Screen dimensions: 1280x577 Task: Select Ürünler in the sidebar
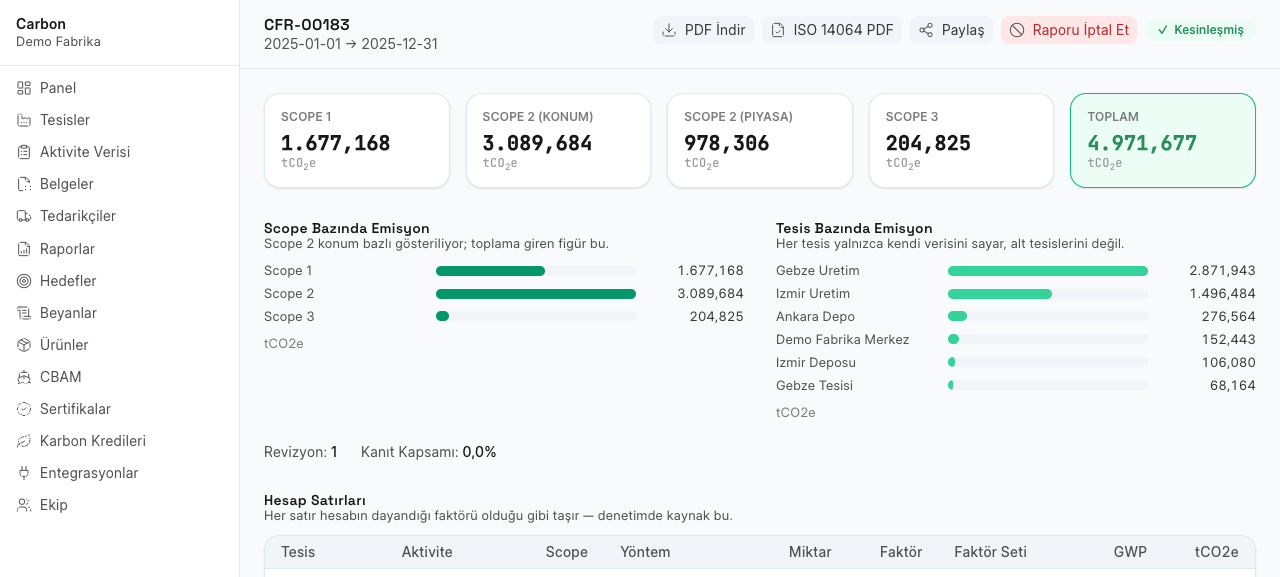[120, 345]
